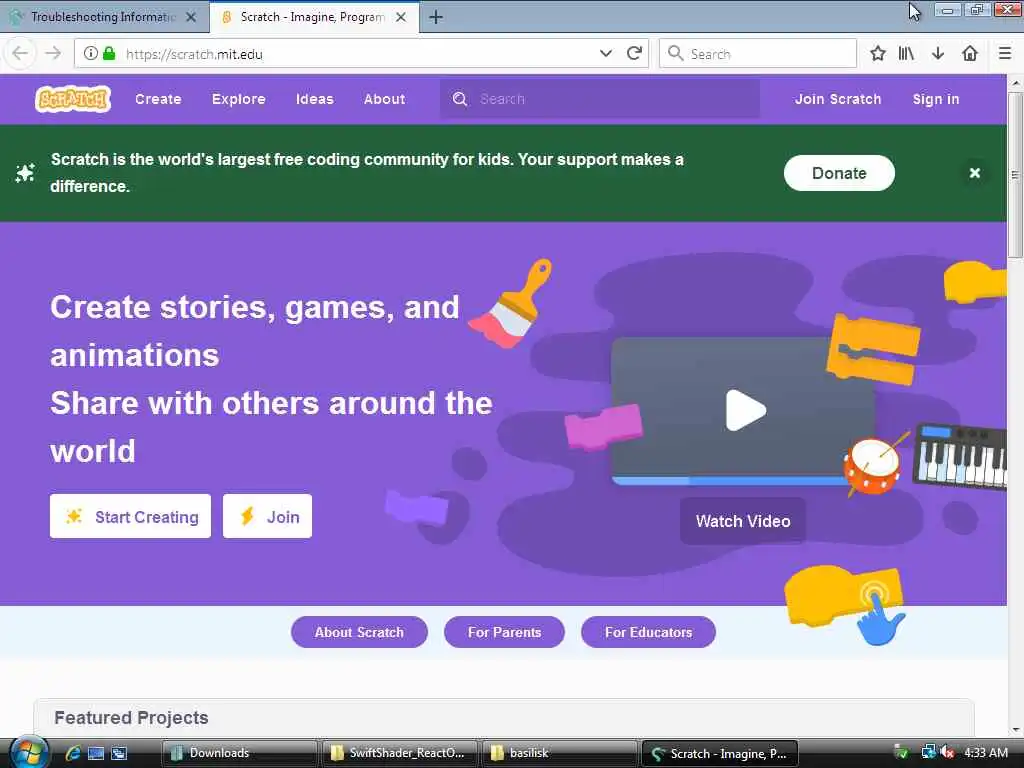This screenshot has width=1024, height=768.
Task: Click the switch between windows icon
Action: point(119,753)
